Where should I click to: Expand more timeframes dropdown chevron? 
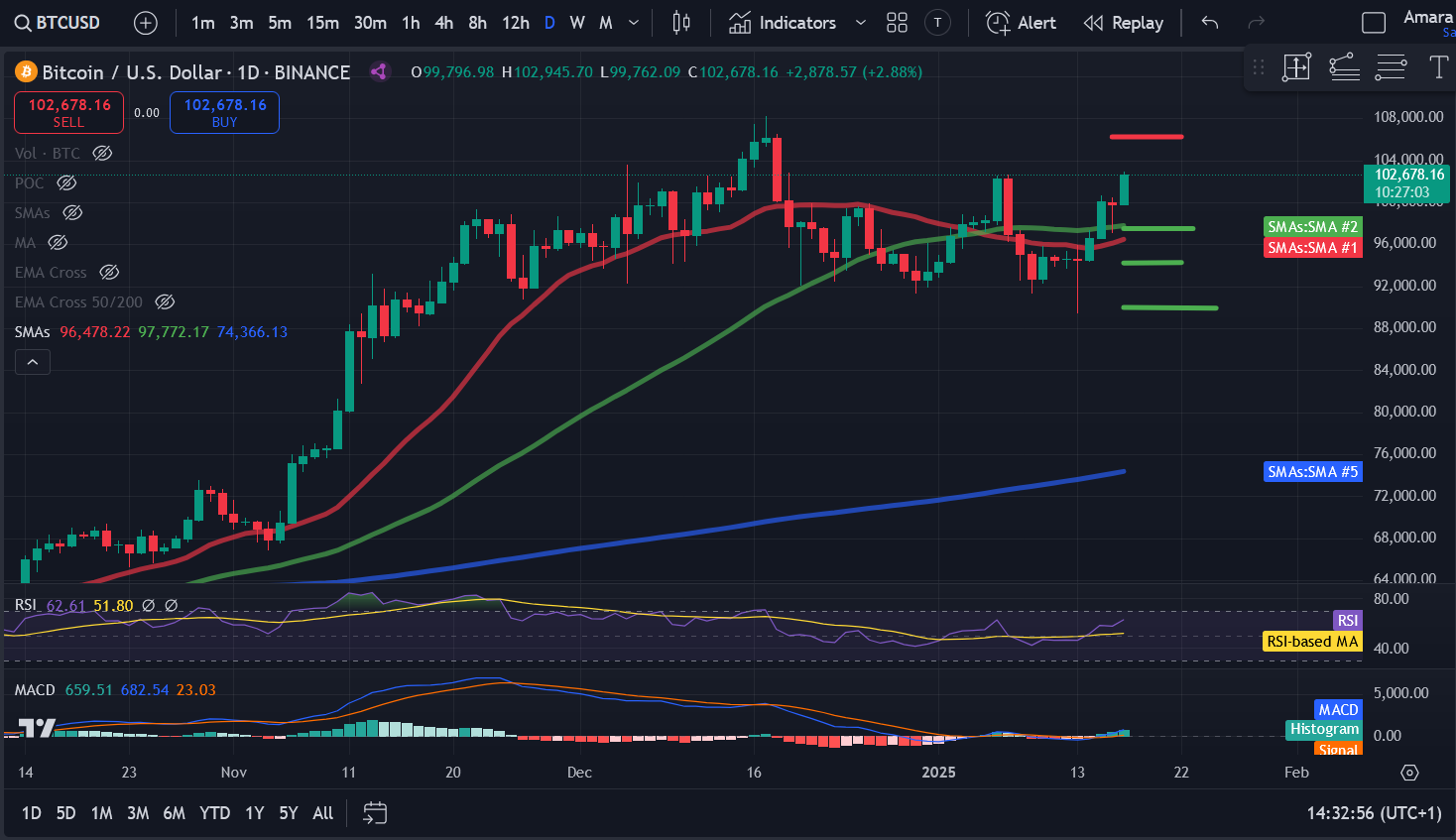[634, 23]
